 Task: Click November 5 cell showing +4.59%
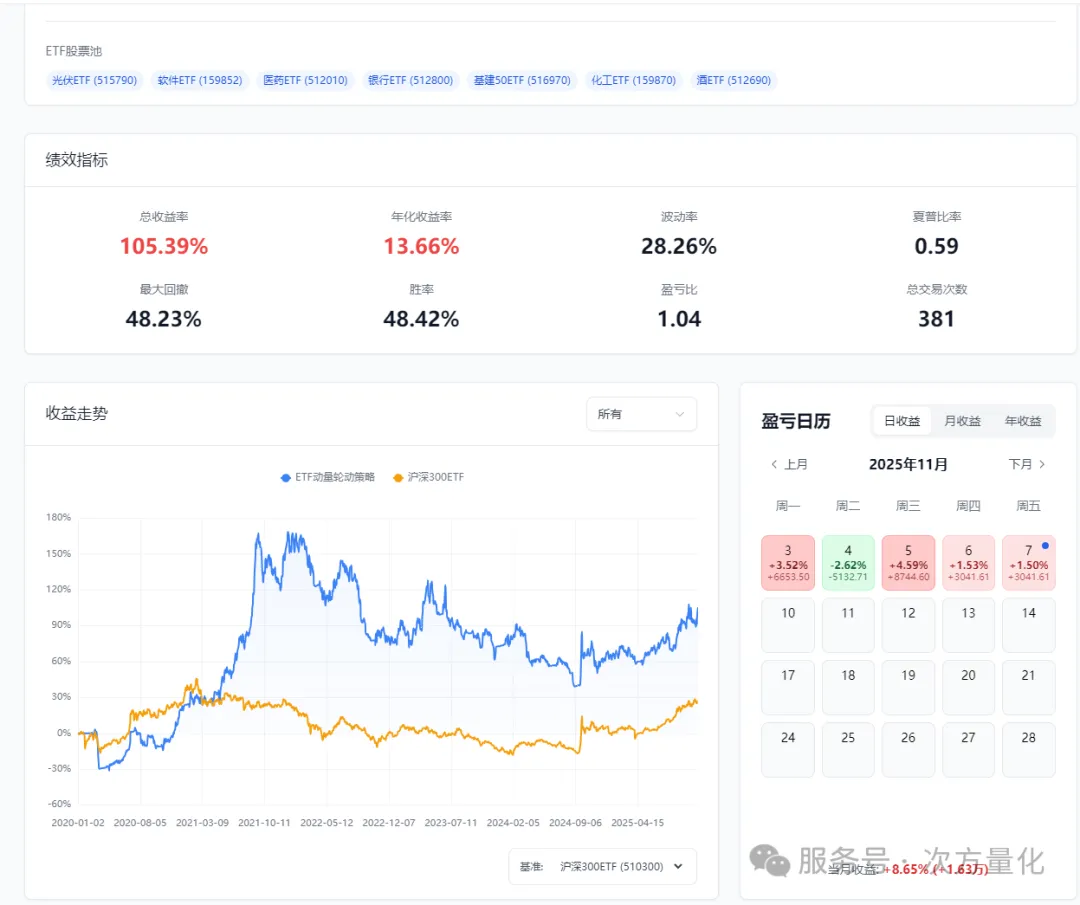coord(908,563)
